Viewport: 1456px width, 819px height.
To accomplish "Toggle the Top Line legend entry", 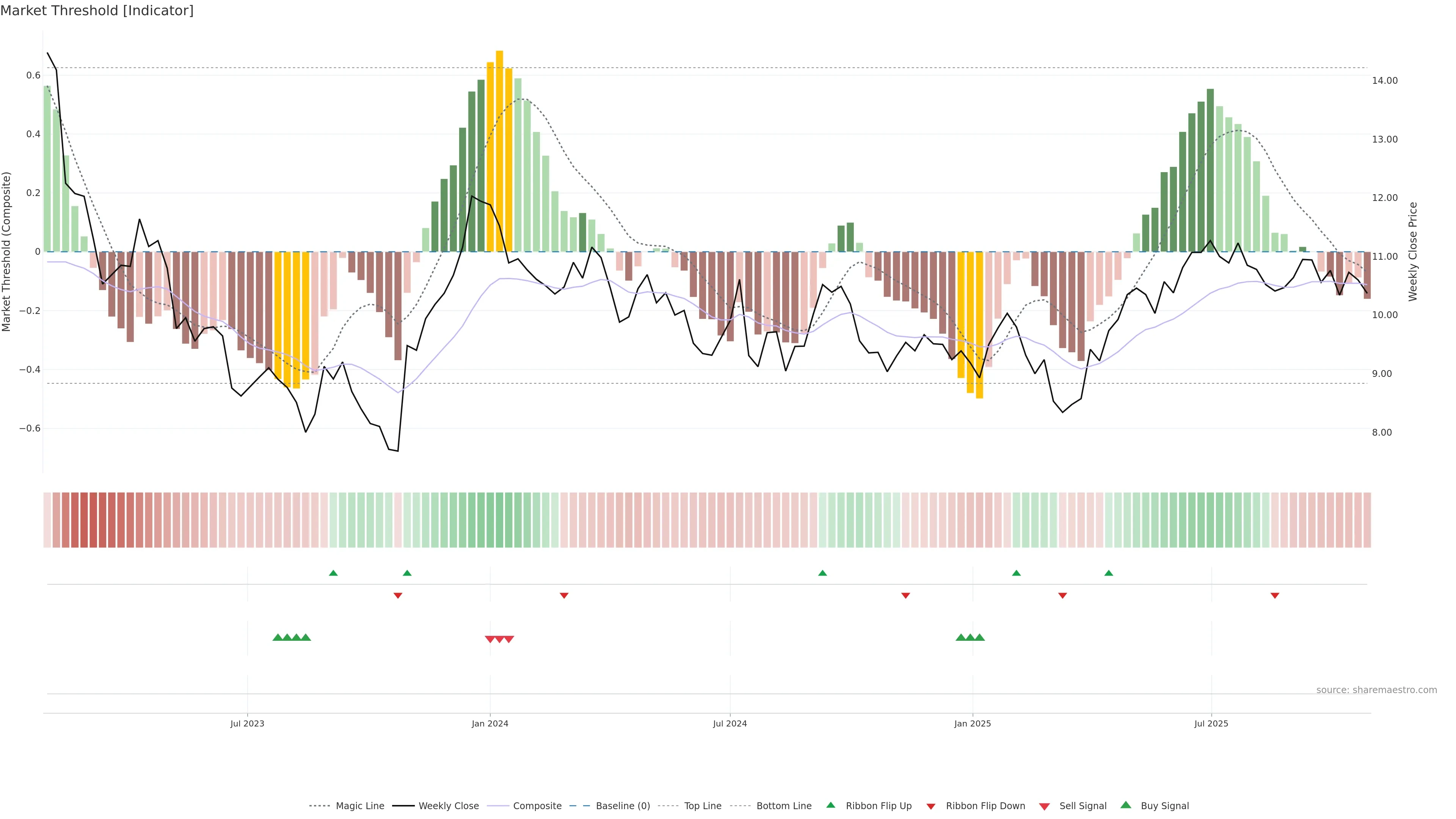I will point(703,806).
